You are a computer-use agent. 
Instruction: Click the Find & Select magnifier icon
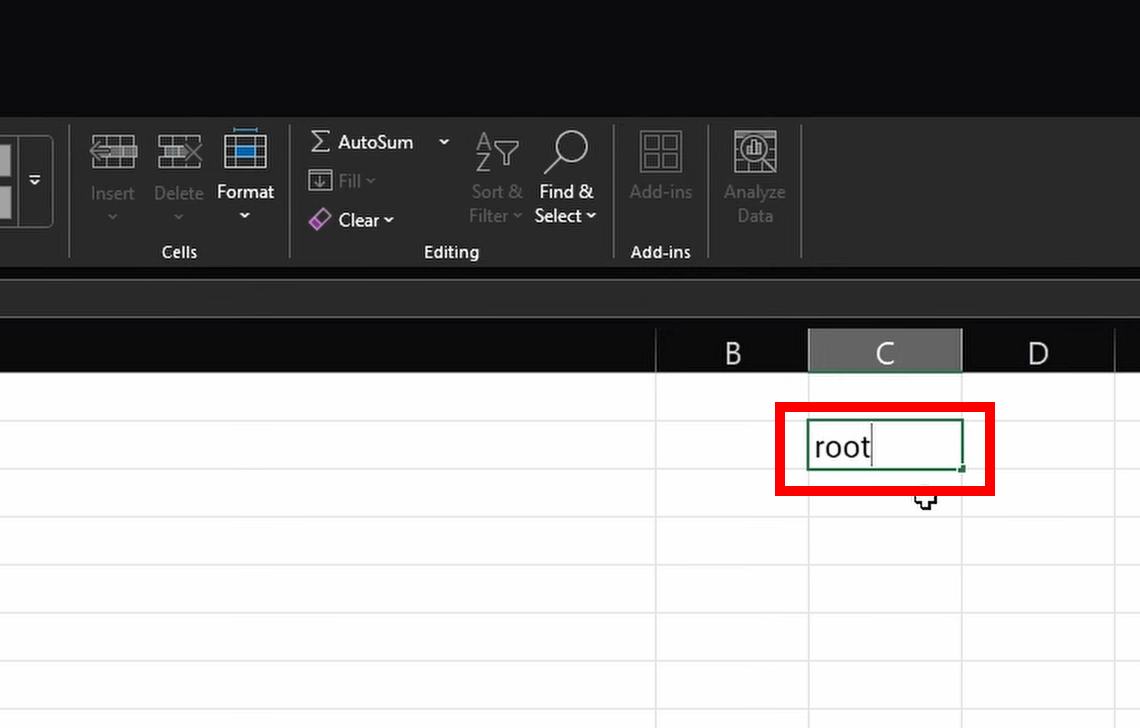click(566, 151)
